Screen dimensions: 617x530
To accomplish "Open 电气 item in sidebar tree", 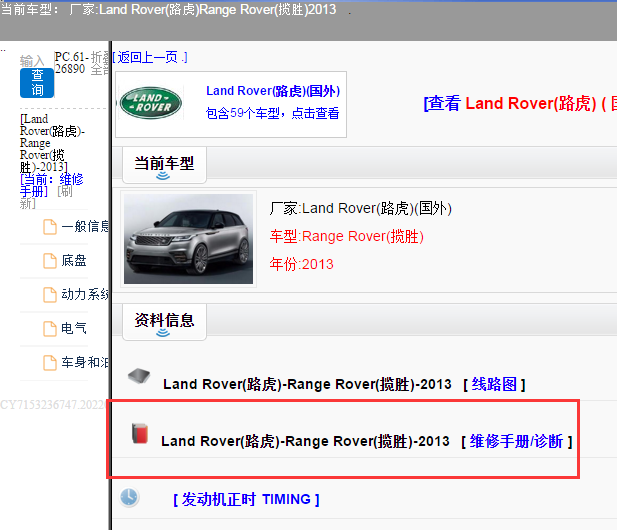I will click(x=74, y=328).
